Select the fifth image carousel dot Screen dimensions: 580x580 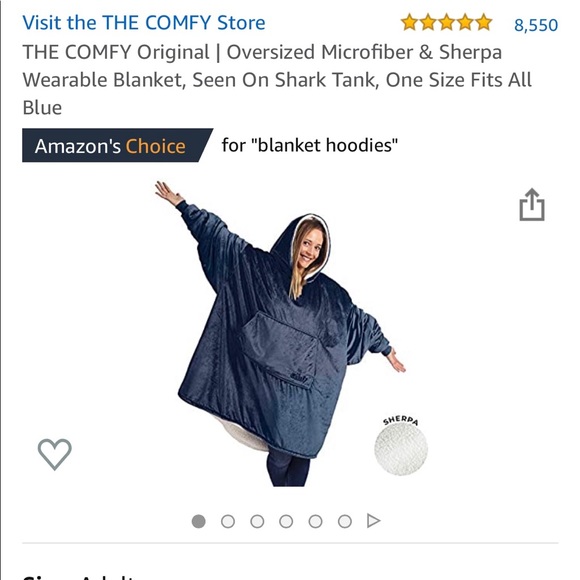pos(315,522)
